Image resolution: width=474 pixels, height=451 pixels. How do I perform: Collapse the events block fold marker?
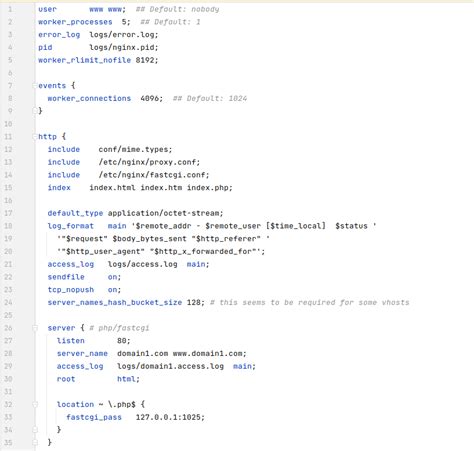(x=35, y=86)
